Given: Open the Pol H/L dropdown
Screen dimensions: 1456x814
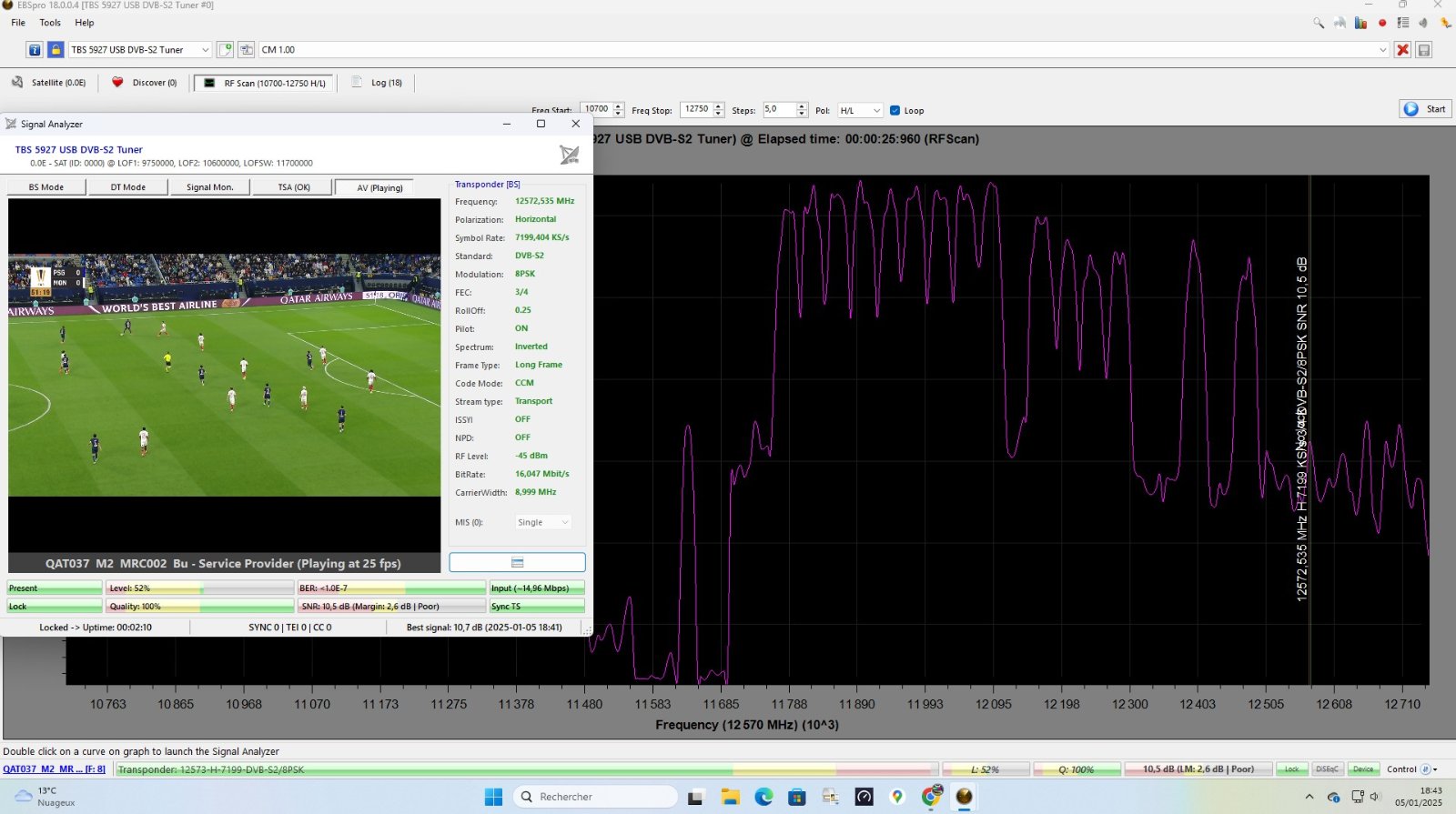Looking at the screenshot, I should point(861,111).
